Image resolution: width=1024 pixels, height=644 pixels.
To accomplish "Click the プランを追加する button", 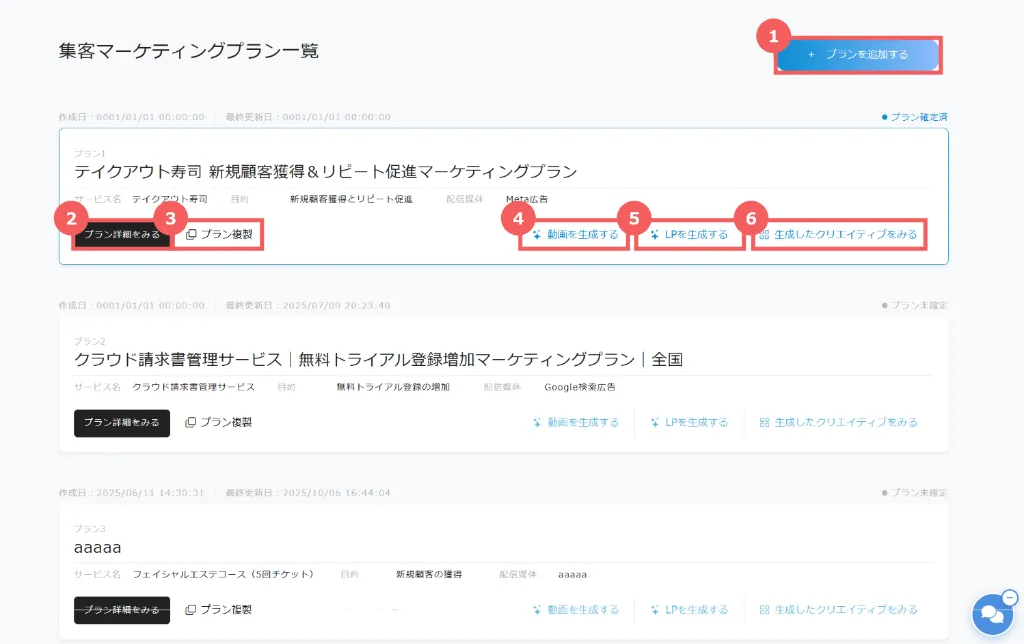I will tap(859, 55).
